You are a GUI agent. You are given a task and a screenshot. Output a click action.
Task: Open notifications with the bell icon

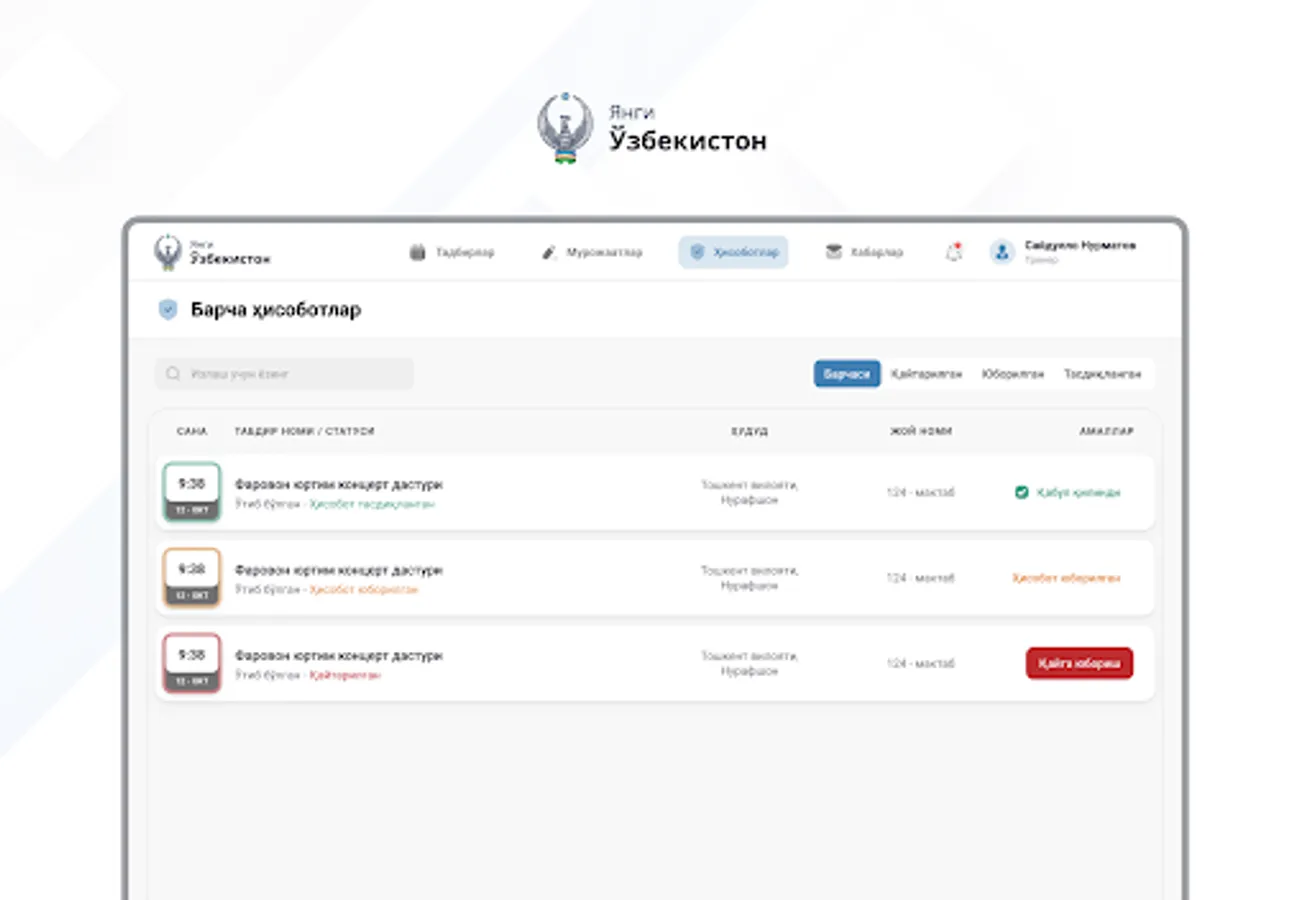[954, 252]
